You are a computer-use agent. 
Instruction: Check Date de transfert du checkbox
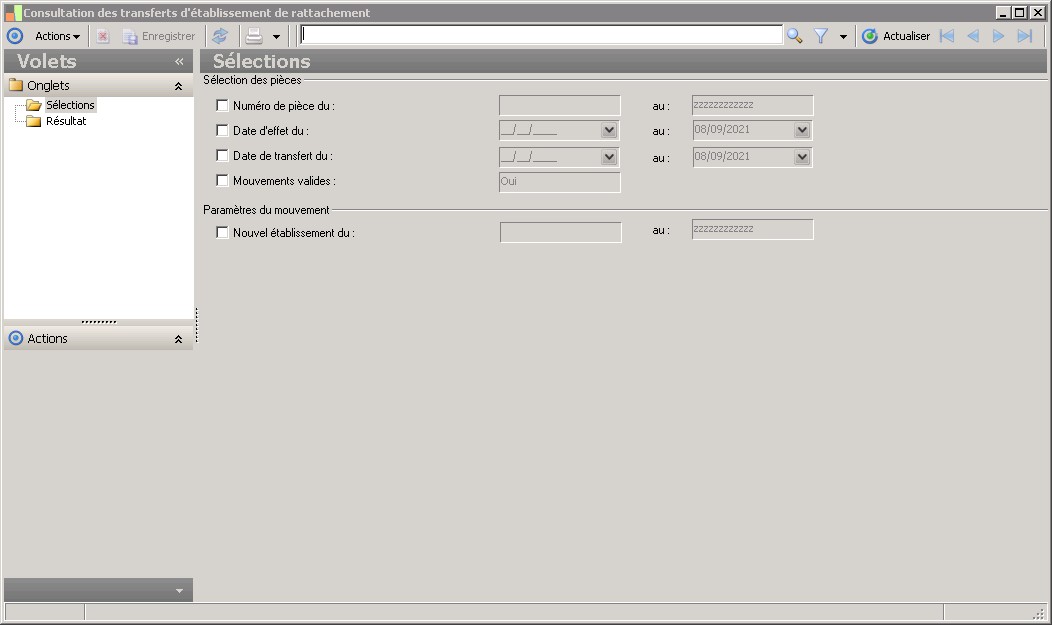pos(222,155)
